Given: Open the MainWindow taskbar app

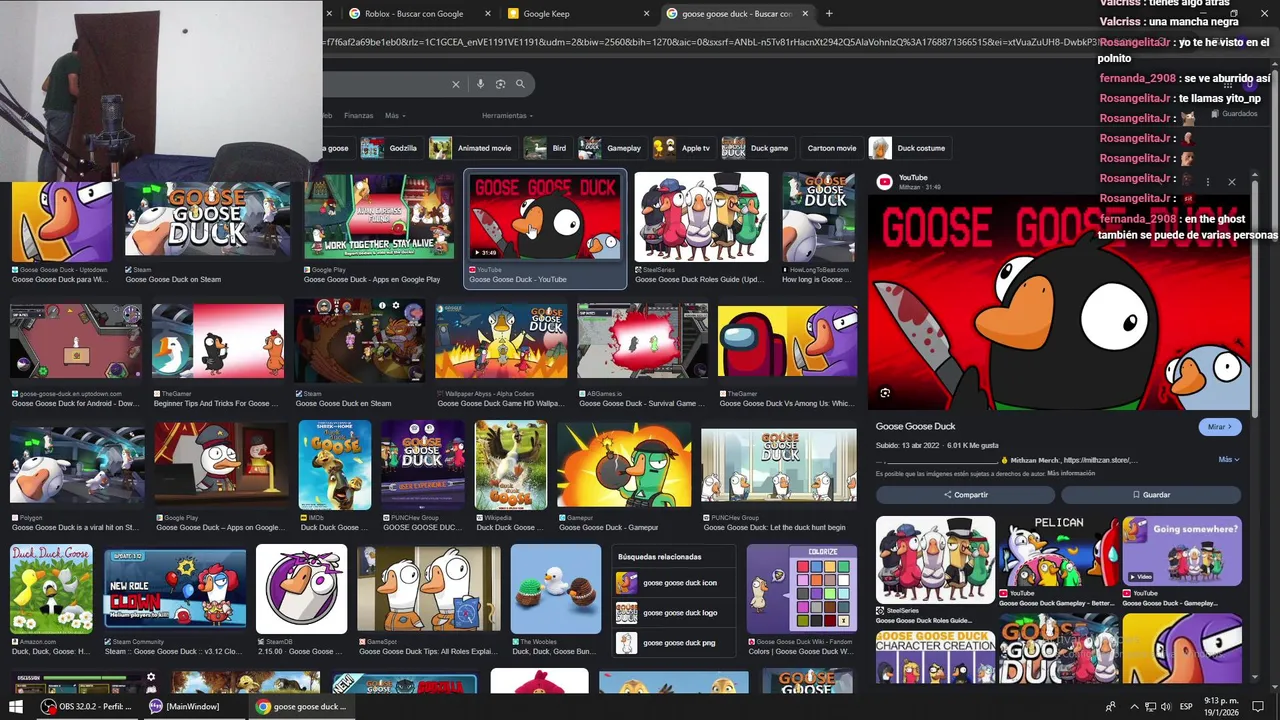Looking at the screenshot, I should (x=185, y=706).
